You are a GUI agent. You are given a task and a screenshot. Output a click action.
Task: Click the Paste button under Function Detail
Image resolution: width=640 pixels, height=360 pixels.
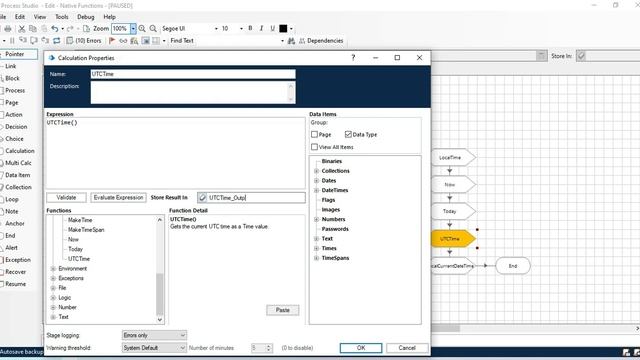click(x=282, y=310)
